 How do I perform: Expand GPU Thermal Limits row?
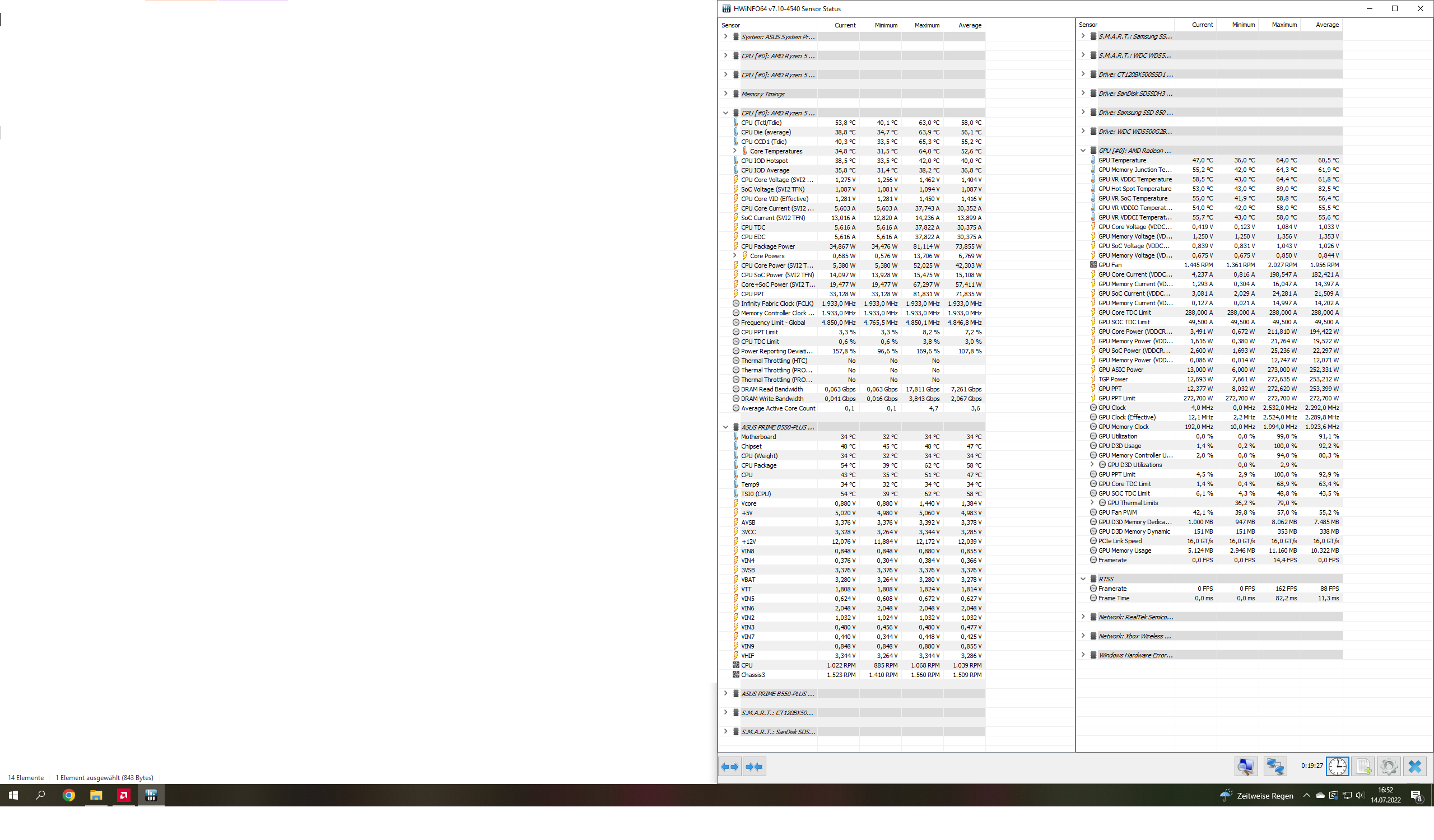pyautogui.click(x=1092, y=503)
